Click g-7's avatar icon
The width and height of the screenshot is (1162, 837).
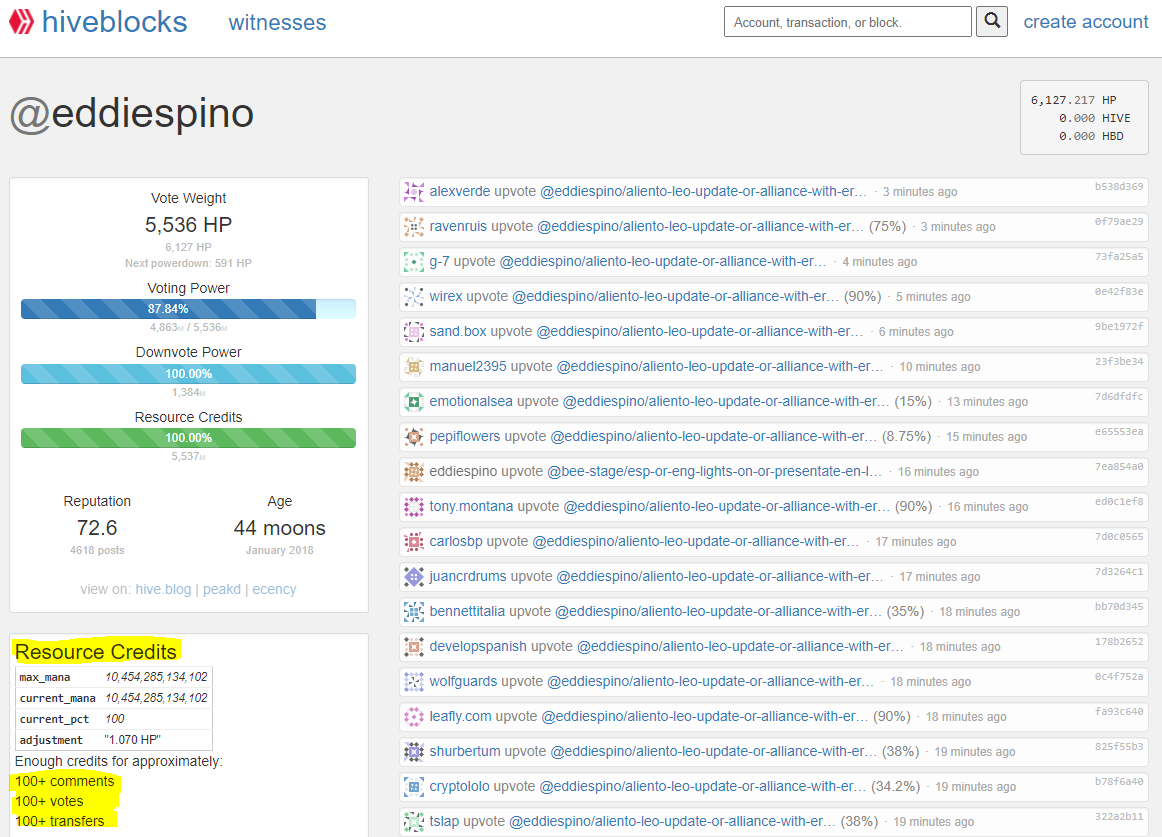click(x=414, y=261)
